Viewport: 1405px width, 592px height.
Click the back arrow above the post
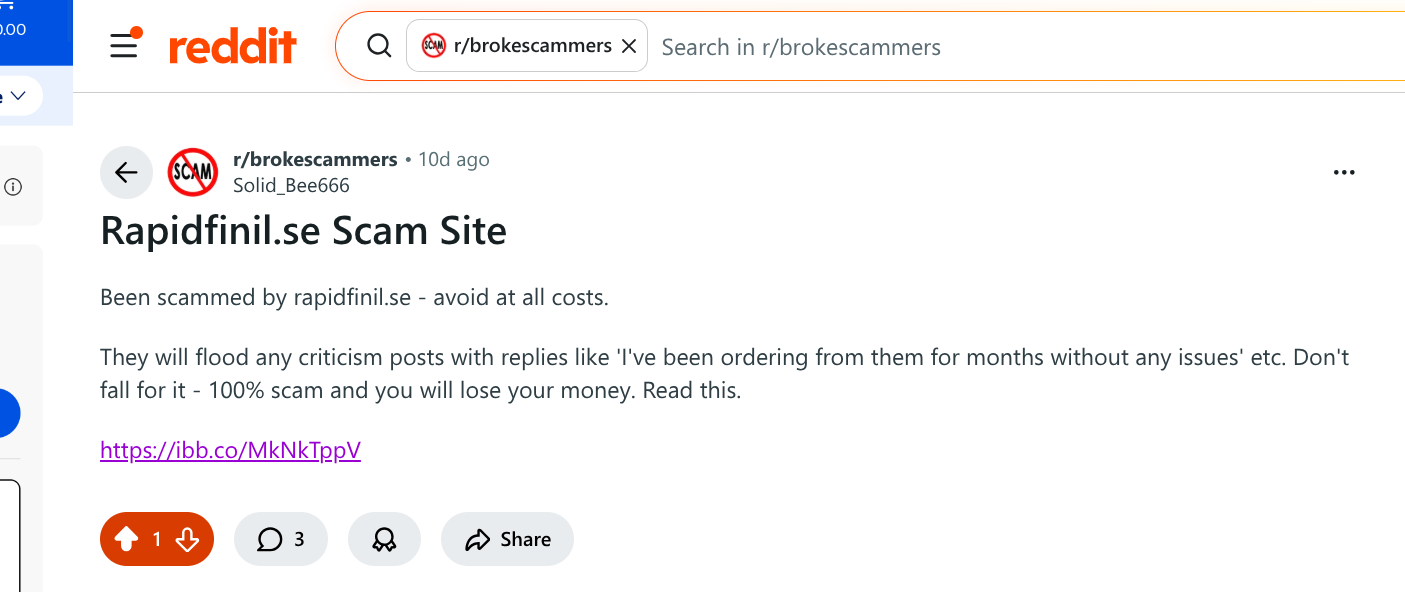[126, 171]
